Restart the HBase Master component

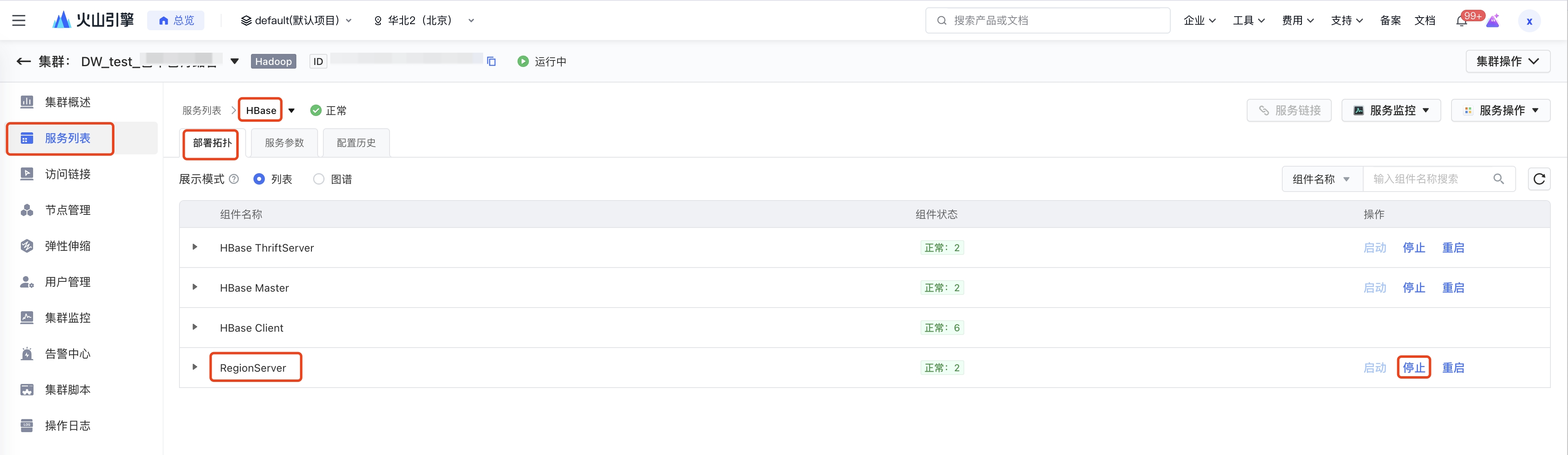point(1453,288)
